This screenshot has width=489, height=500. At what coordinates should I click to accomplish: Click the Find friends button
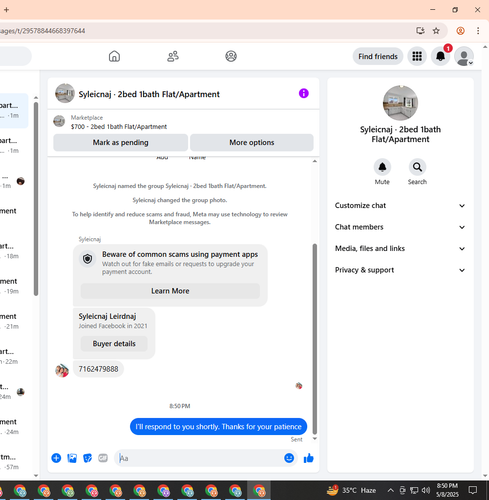pyautogui.click(x=378, y=56)
